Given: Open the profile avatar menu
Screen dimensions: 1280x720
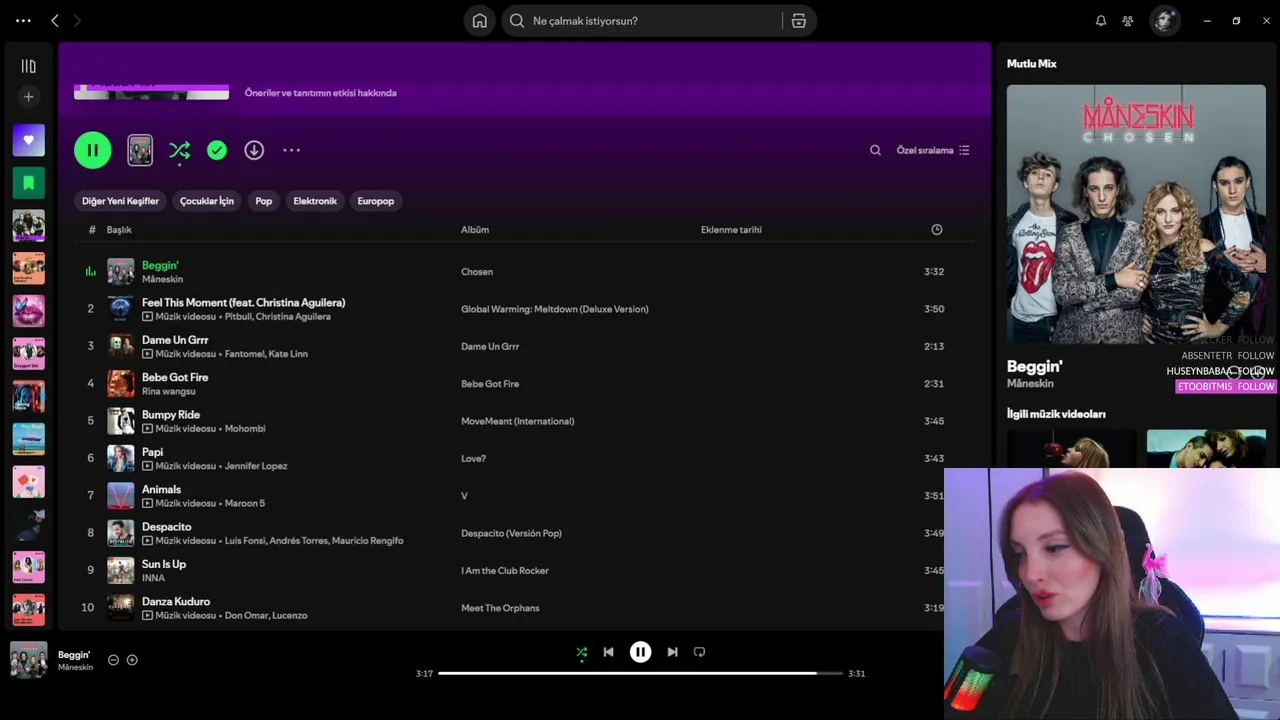Looking at the screenshot, I should pos(1164,21).
